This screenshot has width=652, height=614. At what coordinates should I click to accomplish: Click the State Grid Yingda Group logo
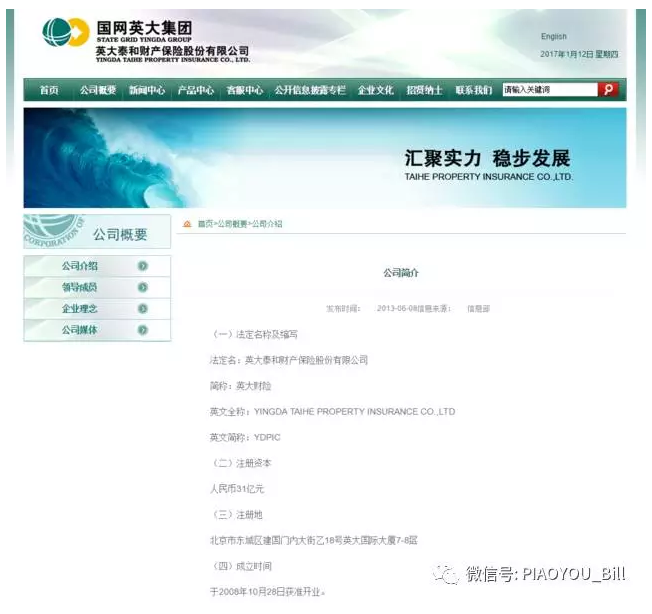point(146,40)
